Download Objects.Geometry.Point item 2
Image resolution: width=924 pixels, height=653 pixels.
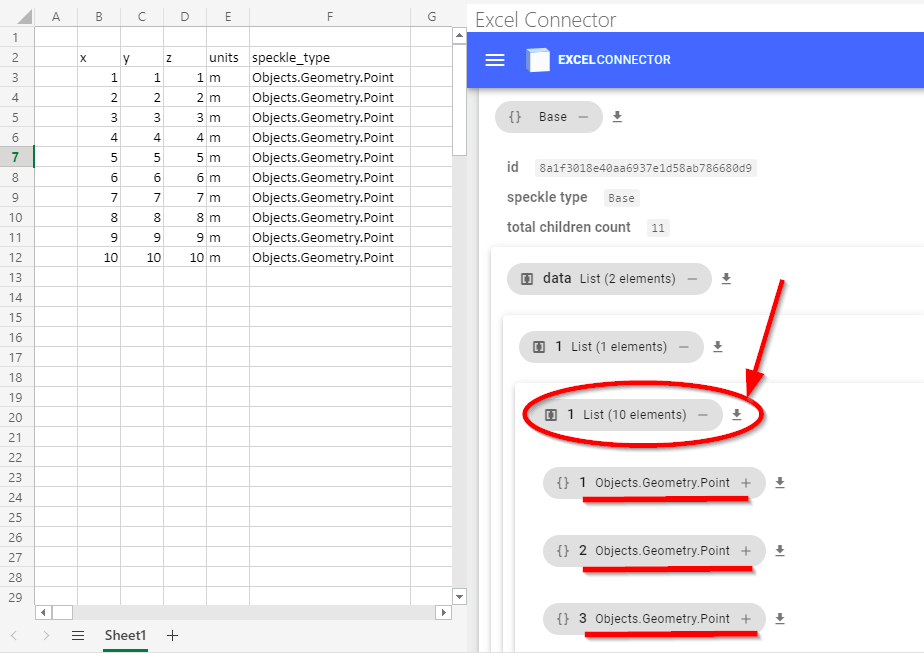tap(780, 550)
